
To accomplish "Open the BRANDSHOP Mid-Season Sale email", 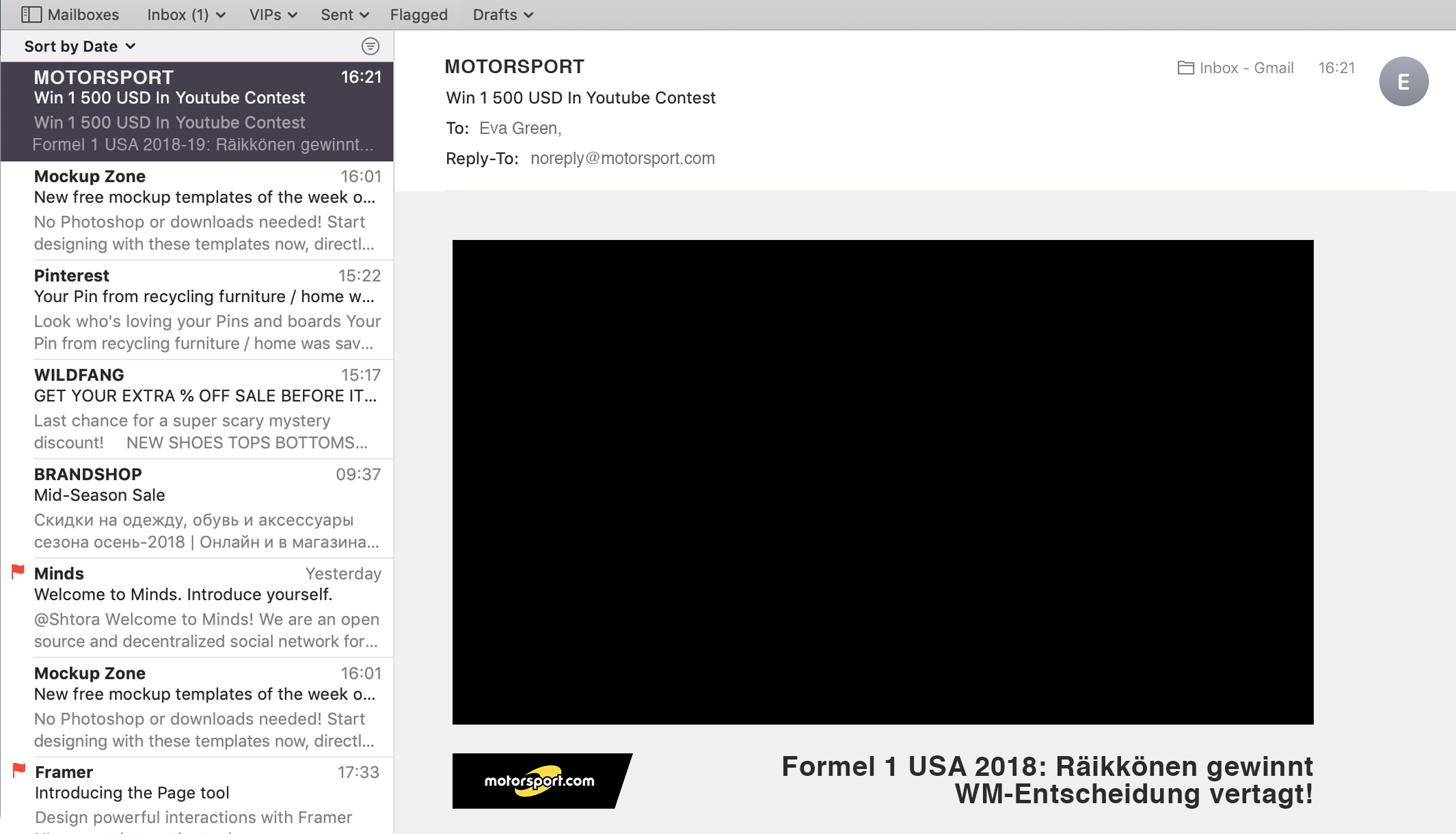I will (197, 509).
